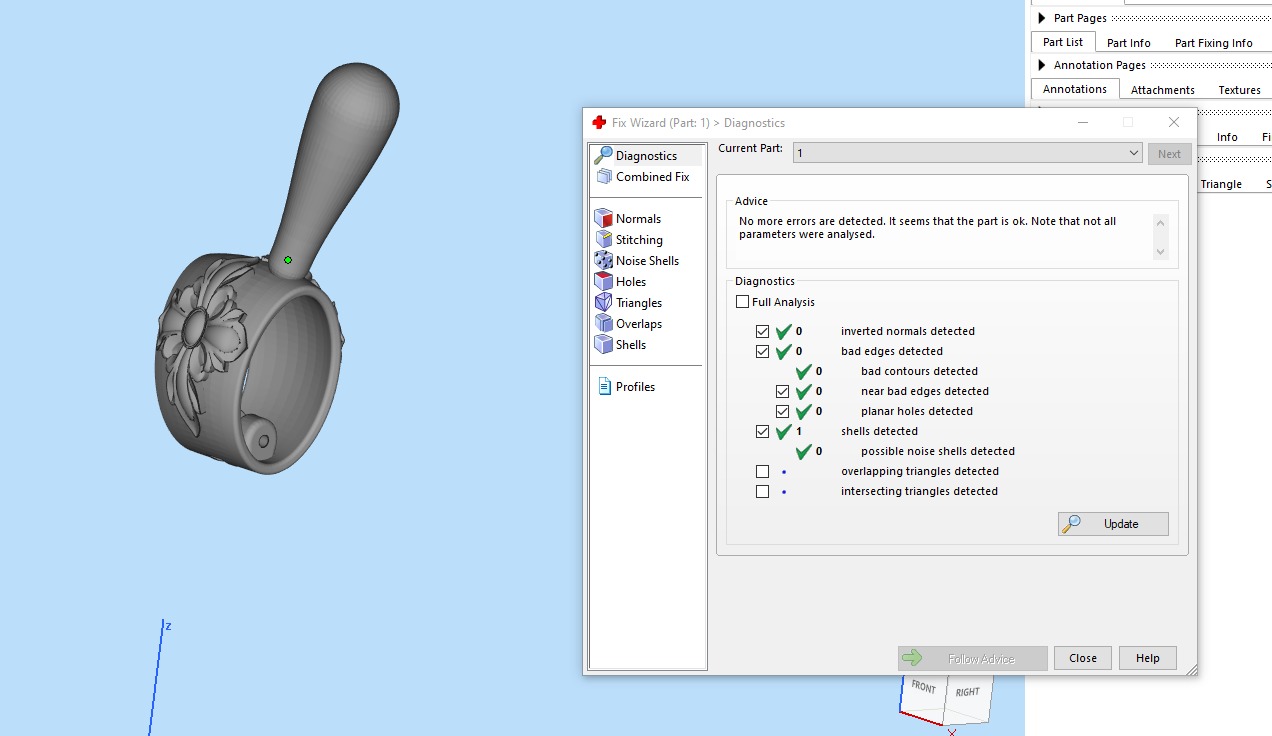Screen dimensions: 1272x736
Task: Uncheck planar holes detected
Action: click(783, 411)
